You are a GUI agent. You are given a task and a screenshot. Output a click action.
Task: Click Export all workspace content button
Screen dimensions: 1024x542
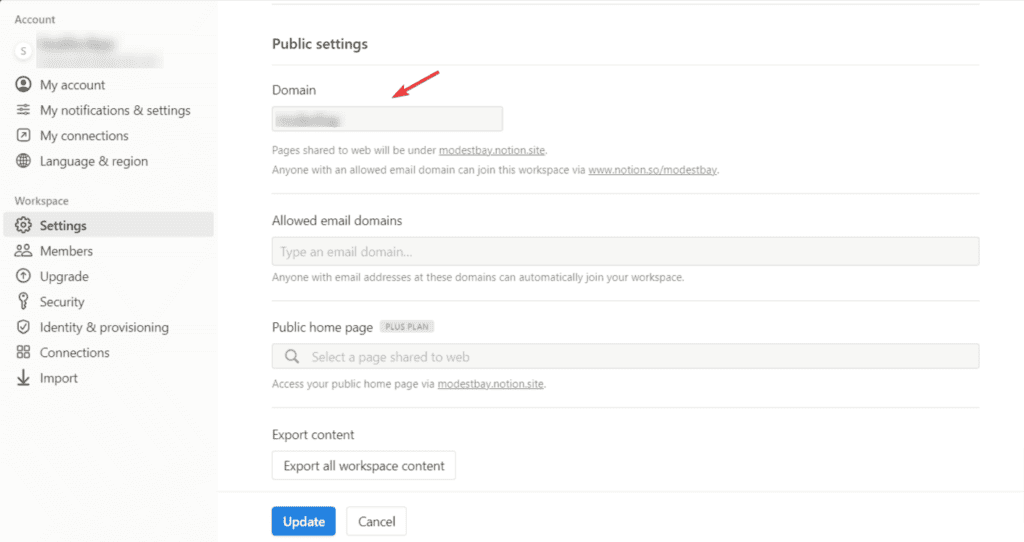pos(363,466)
